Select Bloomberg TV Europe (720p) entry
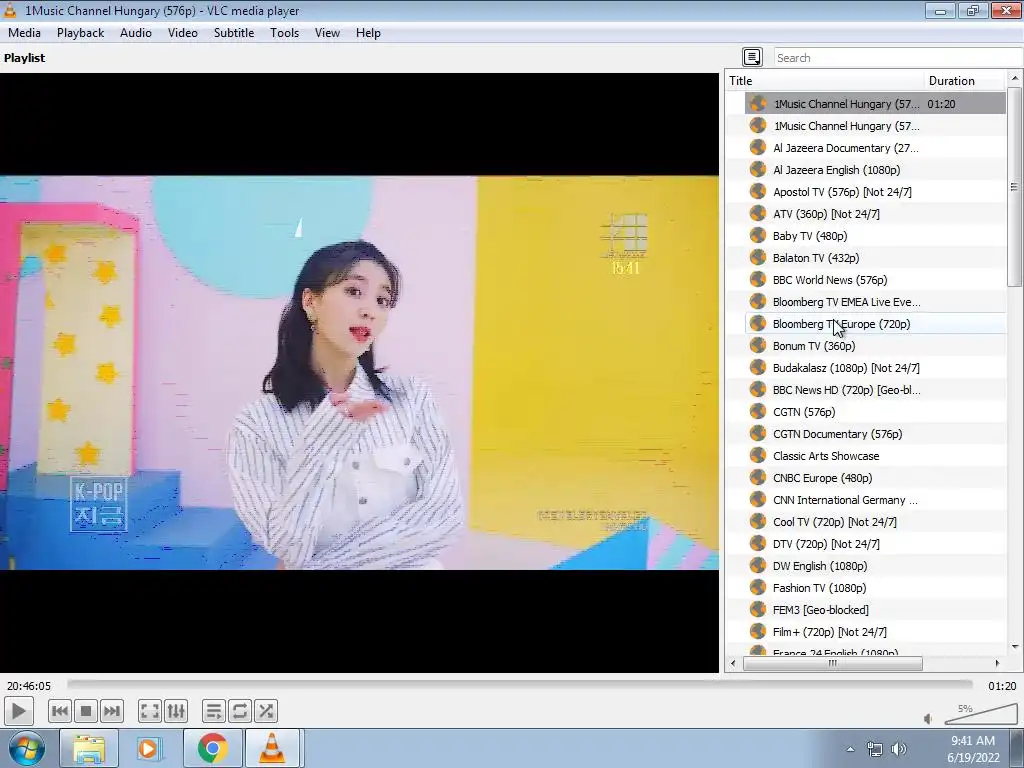Viewport: 1024px width, 768px height. (x=875, y=324)
